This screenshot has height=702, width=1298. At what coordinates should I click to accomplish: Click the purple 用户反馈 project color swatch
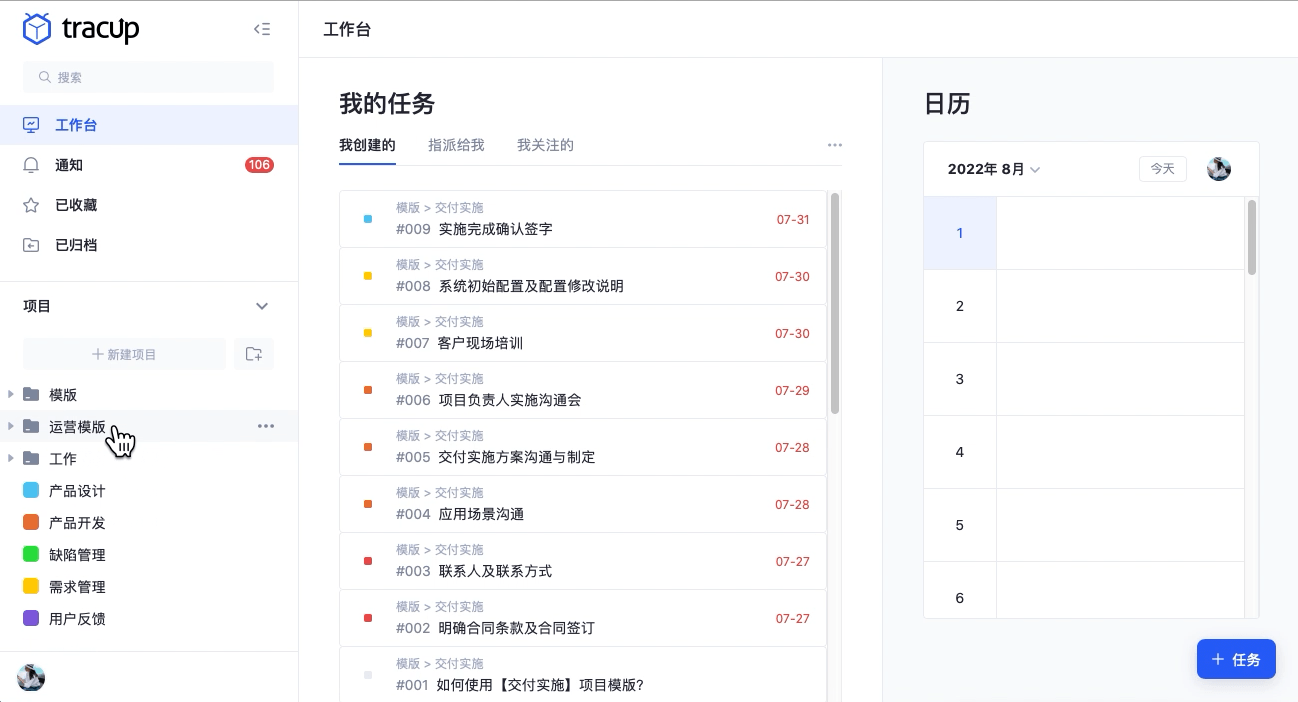point(31,619)
